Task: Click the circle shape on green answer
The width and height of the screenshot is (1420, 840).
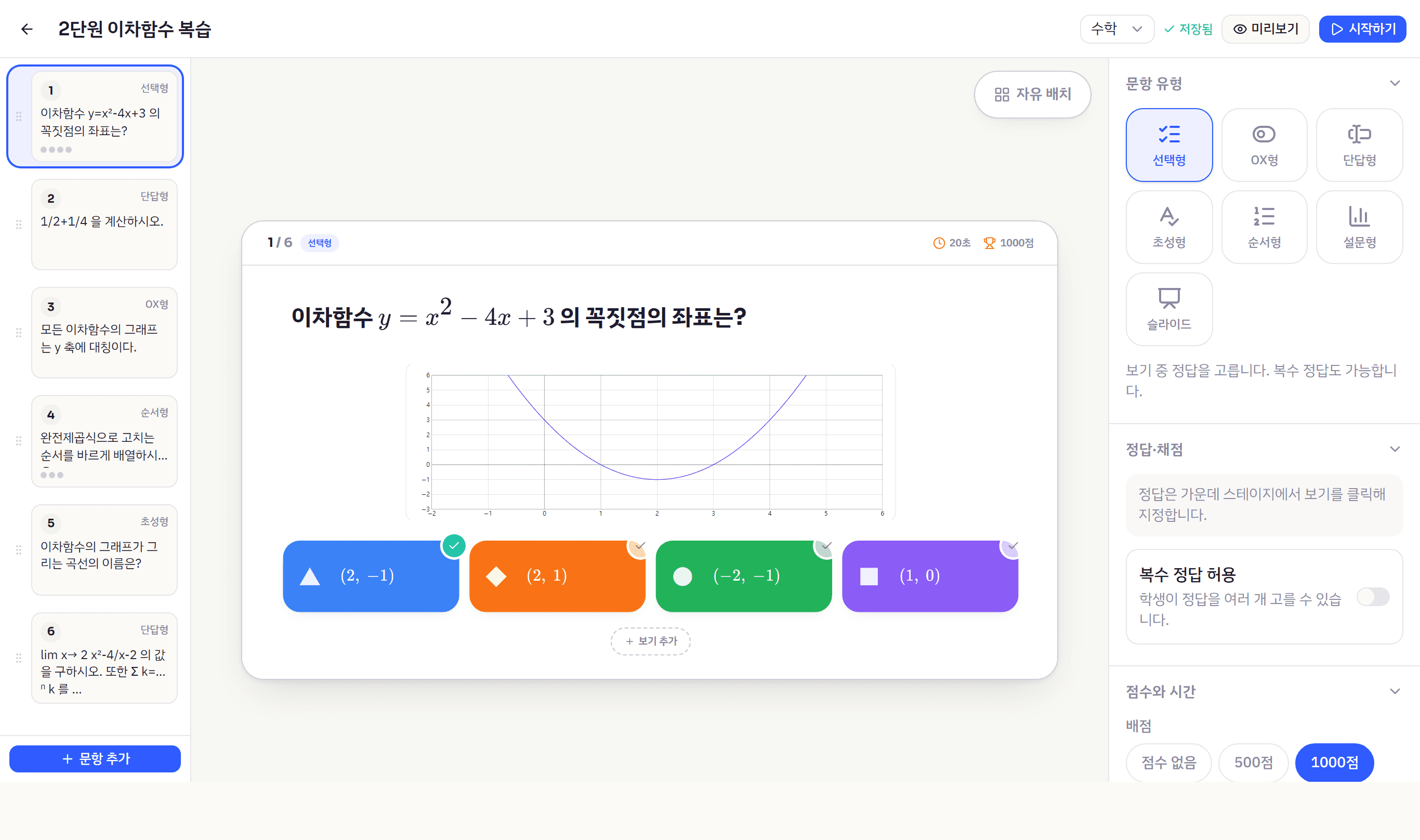Action: tap(682, 576)
